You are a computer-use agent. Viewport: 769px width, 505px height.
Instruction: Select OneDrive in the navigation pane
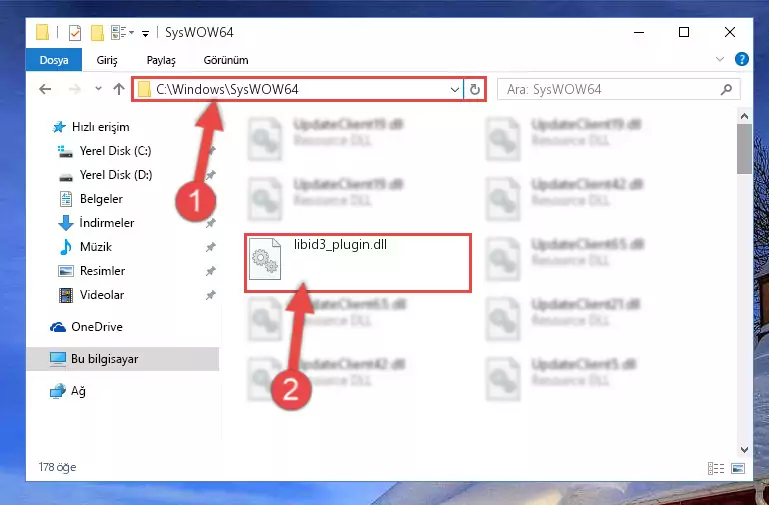(97, 327)
